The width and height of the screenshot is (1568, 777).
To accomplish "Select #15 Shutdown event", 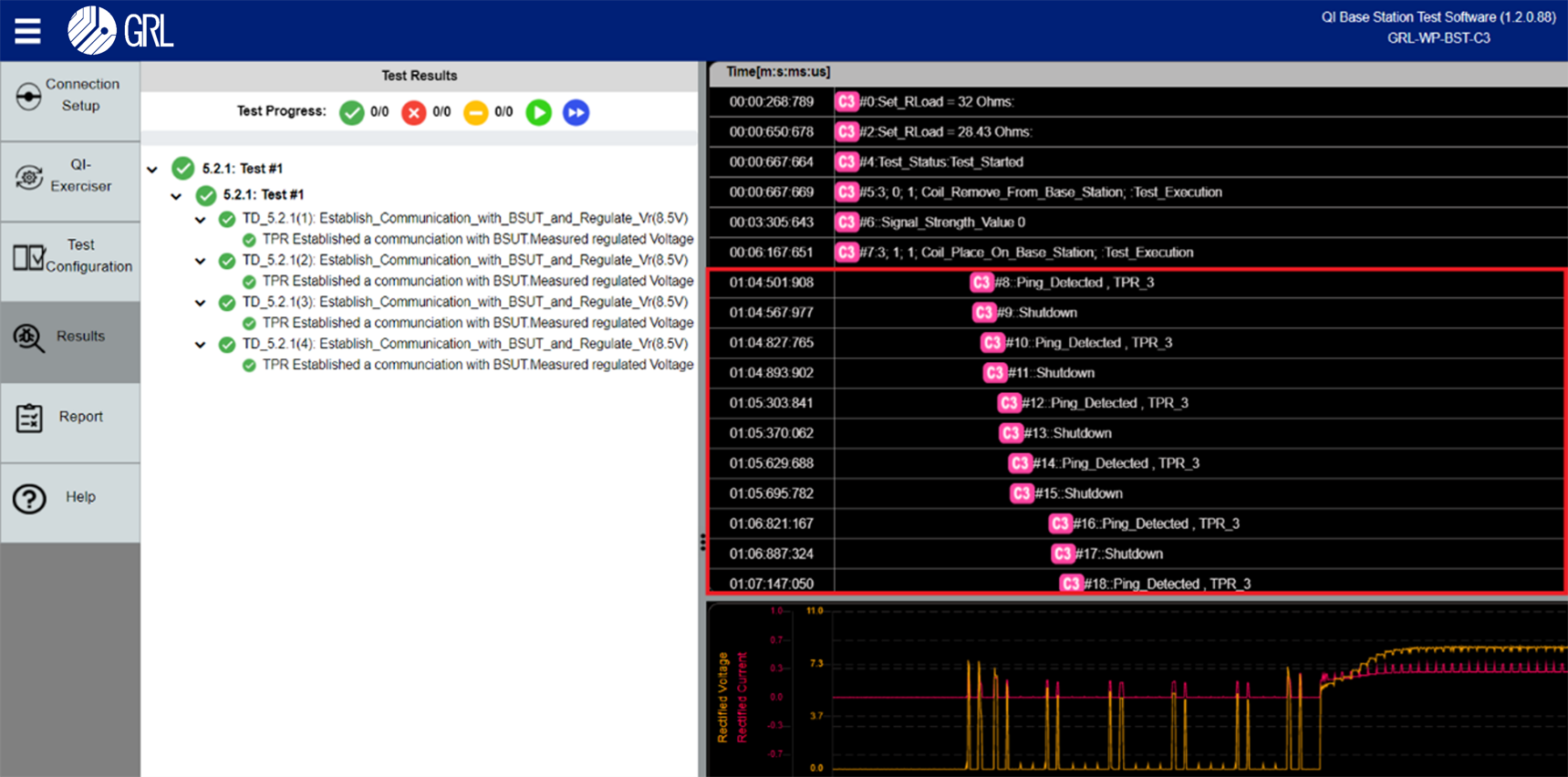I will point(1079,493).
